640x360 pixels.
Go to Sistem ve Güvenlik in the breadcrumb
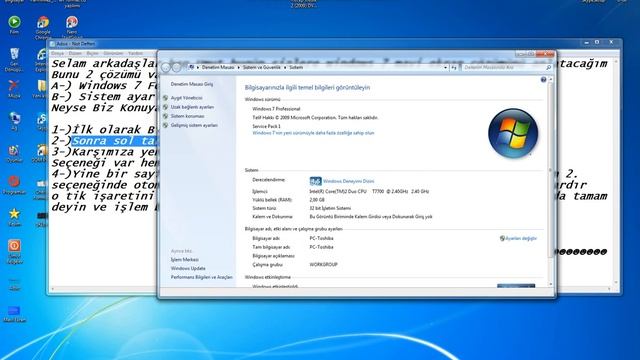tap(262, 67)
